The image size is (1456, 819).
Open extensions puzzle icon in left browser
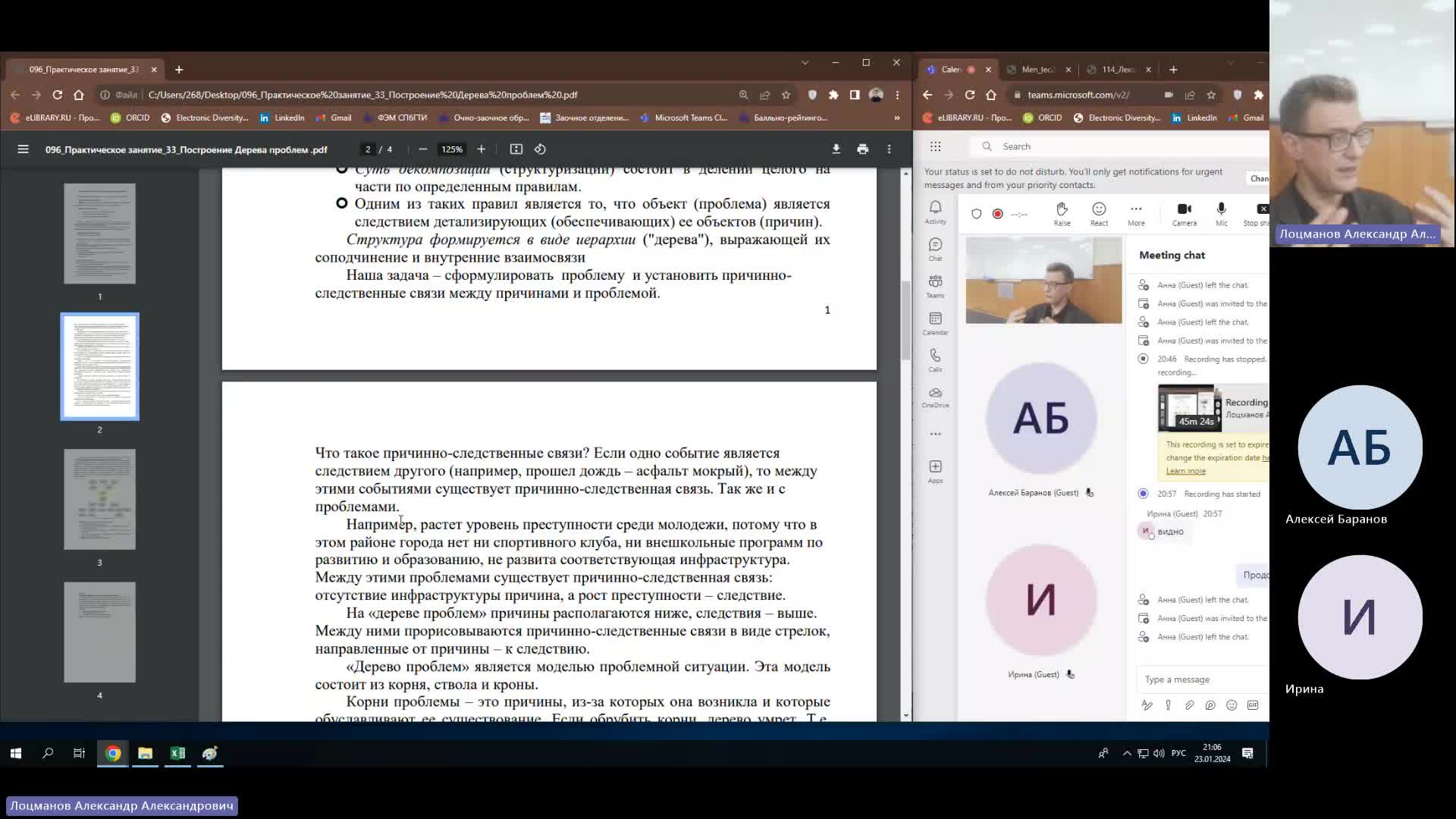(x=833, y=95)
